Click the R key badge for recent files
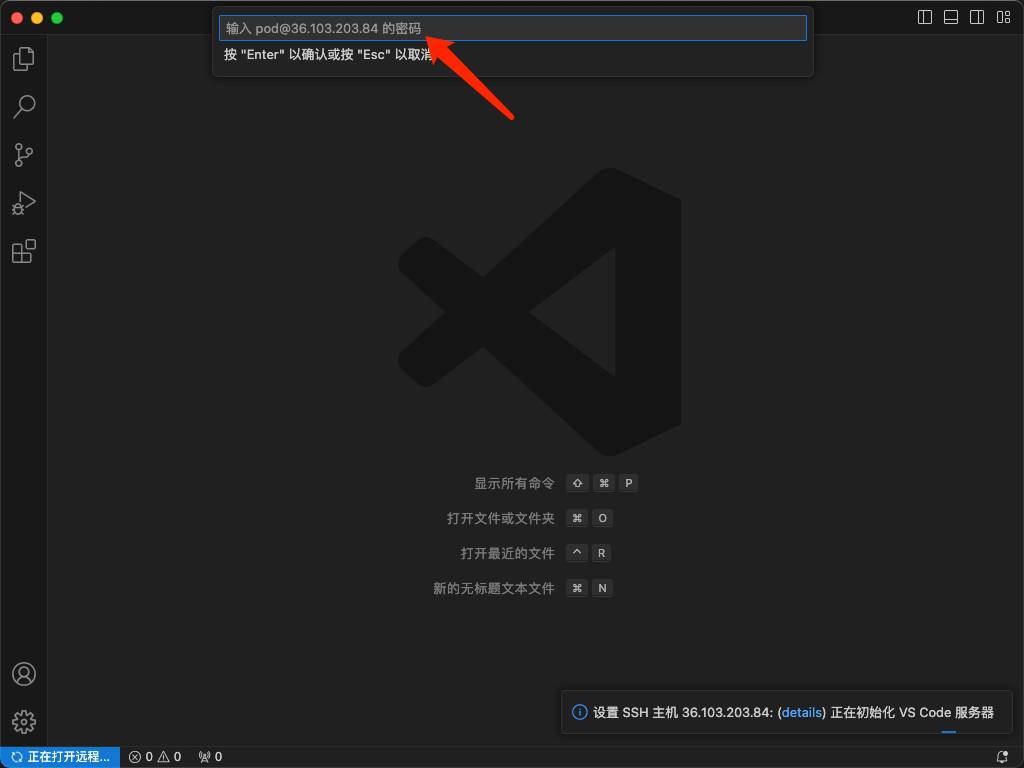Viewport: 1024px width, 768px height. (x=601, y=553)
